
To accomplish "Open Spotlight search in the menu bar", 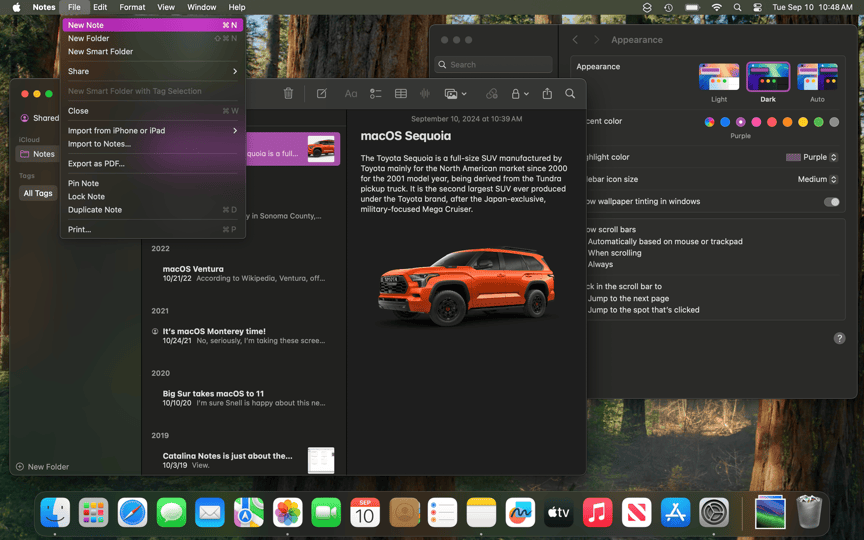I will (x=737, y=7).
